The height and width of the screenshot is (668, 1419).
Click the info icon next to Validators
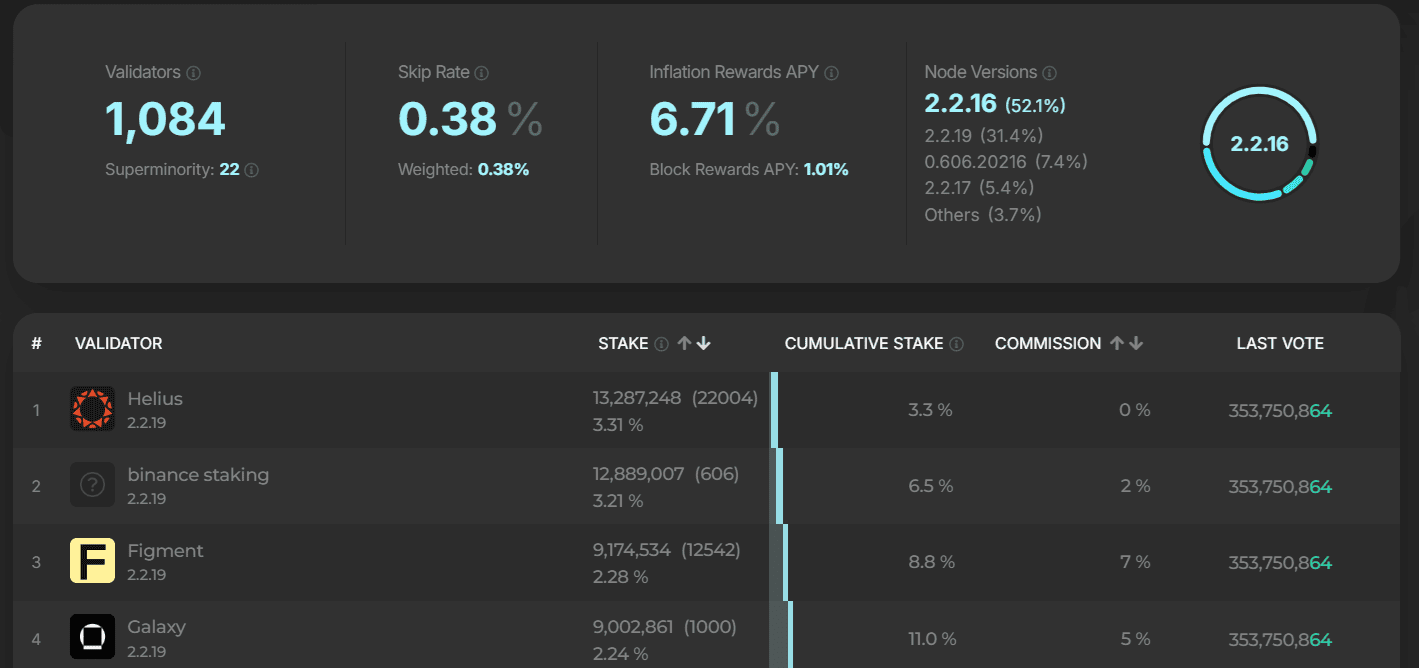194,73
